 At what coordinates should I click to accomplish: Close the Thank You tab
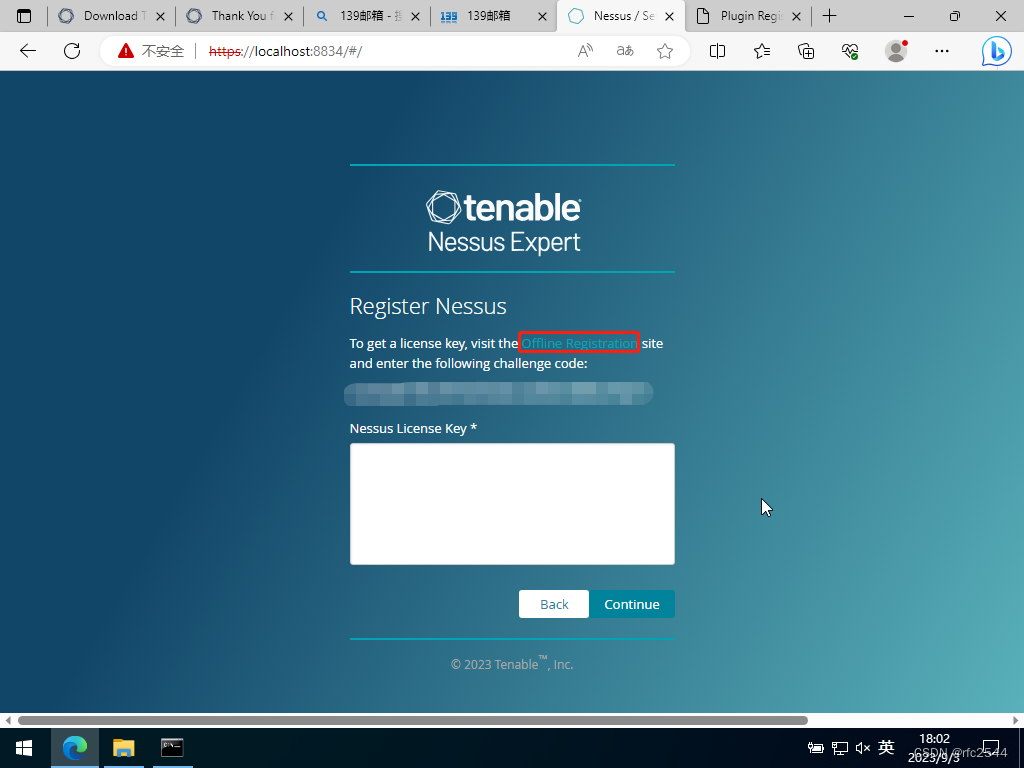288,16
